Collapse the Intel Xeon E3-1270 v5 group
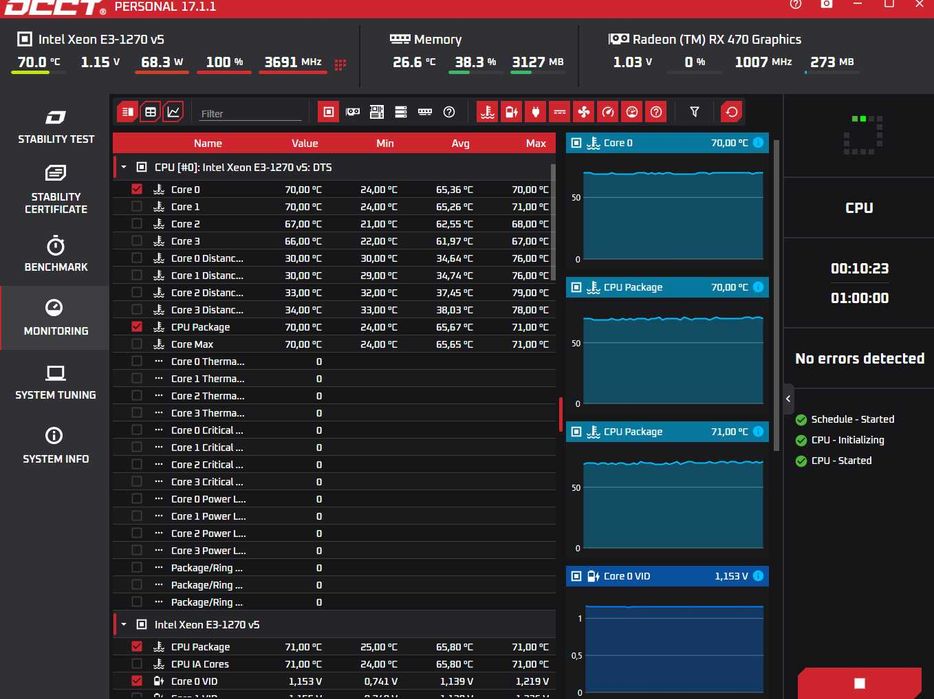Viewport: 934px width, 699px height. [x=124, y=625]
